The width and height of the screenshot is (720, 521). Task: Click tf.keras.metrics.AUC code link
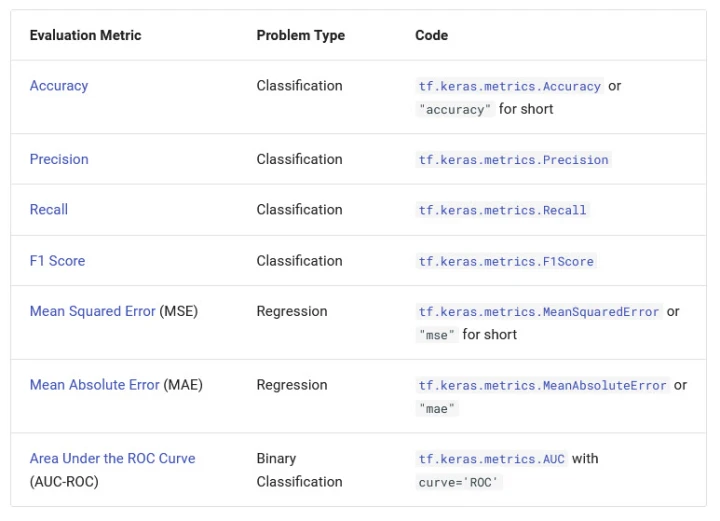pyautogui.click(x=491, y=459)
